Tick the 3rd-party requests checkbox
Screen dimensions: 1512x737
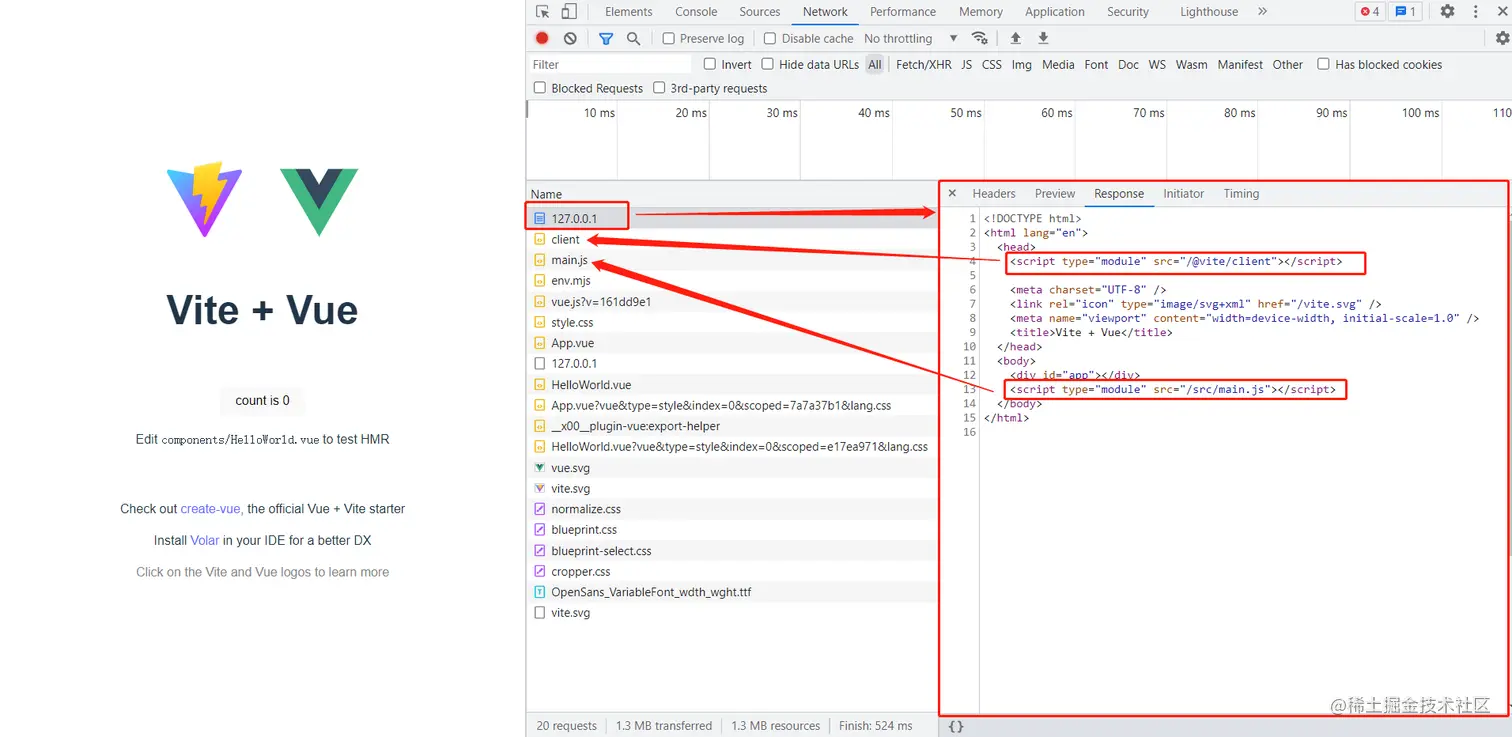point(659,88)
